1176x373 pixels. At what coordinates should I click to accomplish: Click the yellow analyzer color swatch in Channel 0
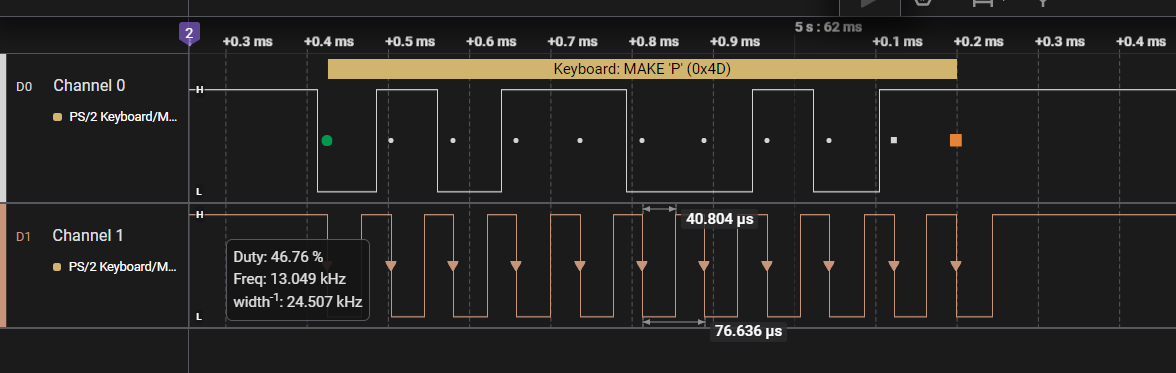point(58,117)
